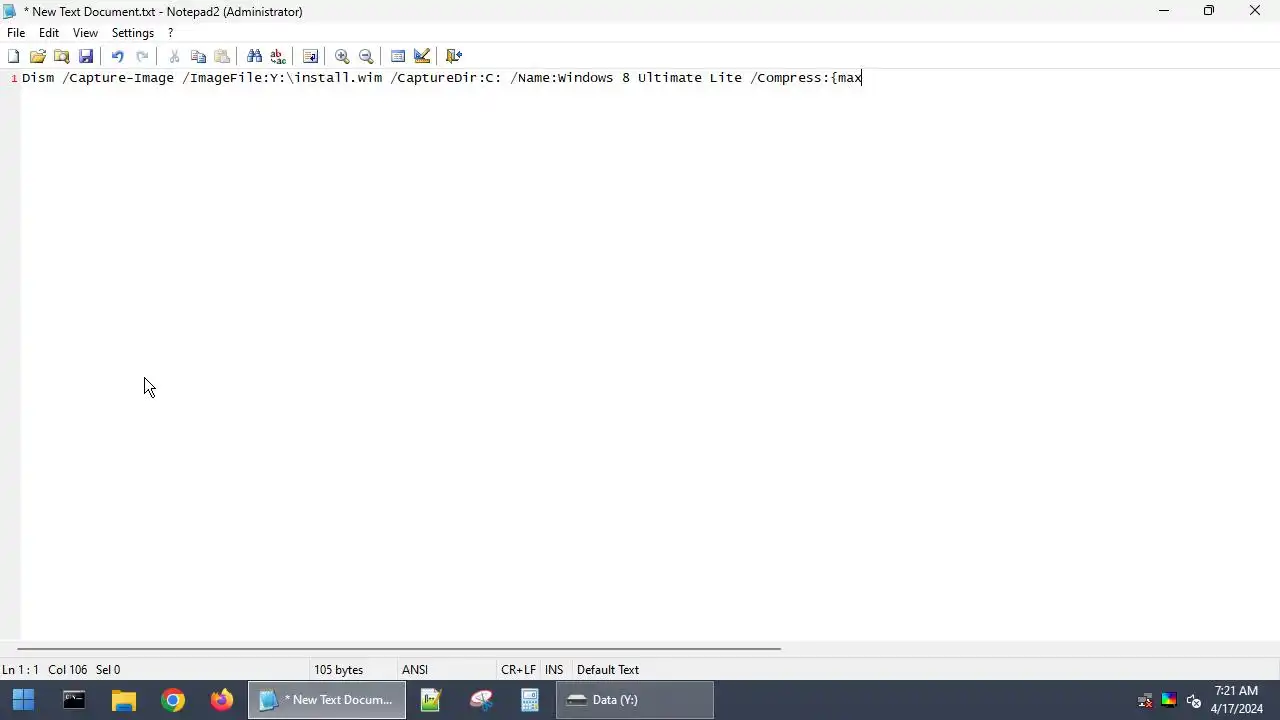Save the document with the floppy icon
The width and height of the screenshot is (1280, 720).
click(x=86, y=56)
